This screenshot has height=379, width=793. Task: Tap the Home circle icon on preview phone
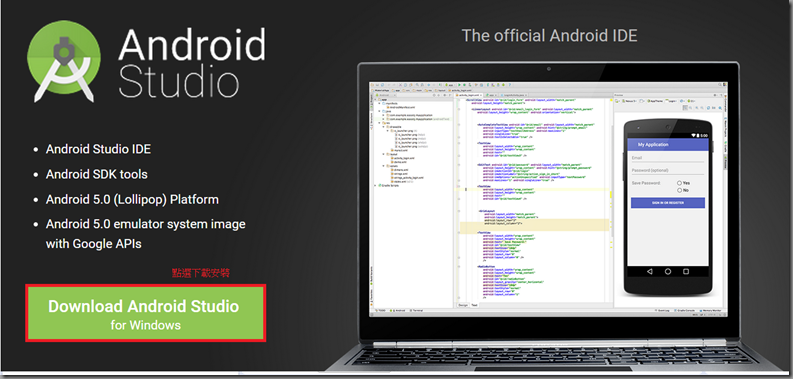[668, 272]
